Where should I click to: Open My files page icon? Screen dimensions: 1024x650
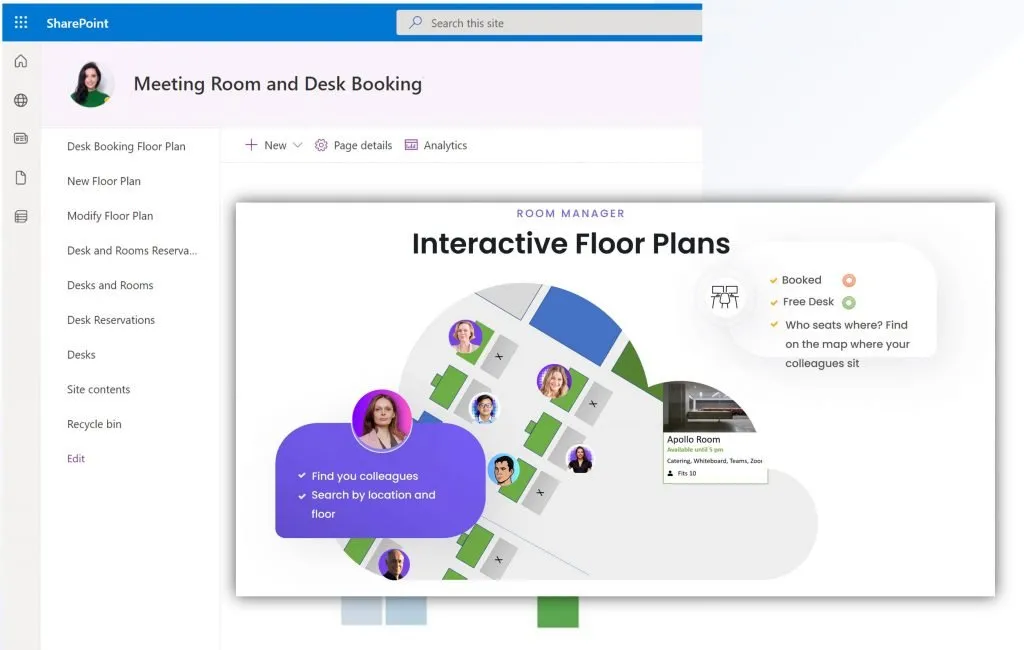[x=21, y=178]
